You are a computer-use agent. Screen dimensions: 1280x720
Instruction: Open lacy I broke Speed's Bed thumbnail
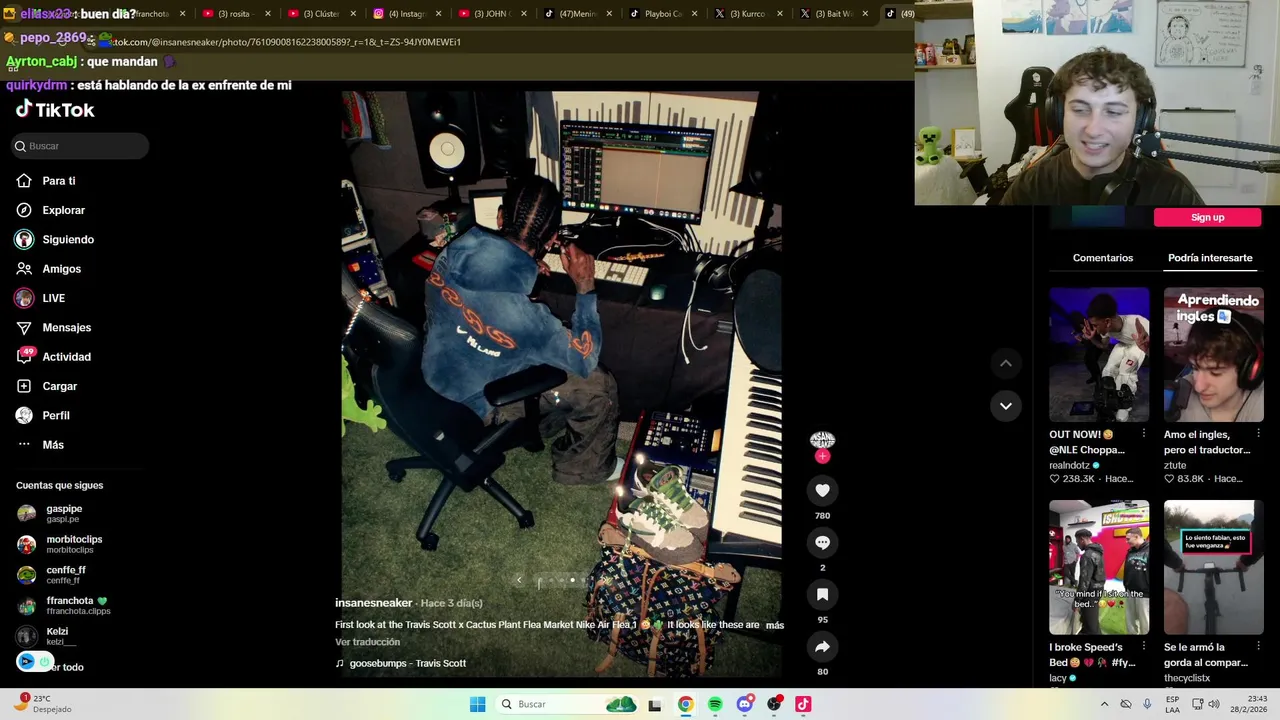coord(1099,567)
